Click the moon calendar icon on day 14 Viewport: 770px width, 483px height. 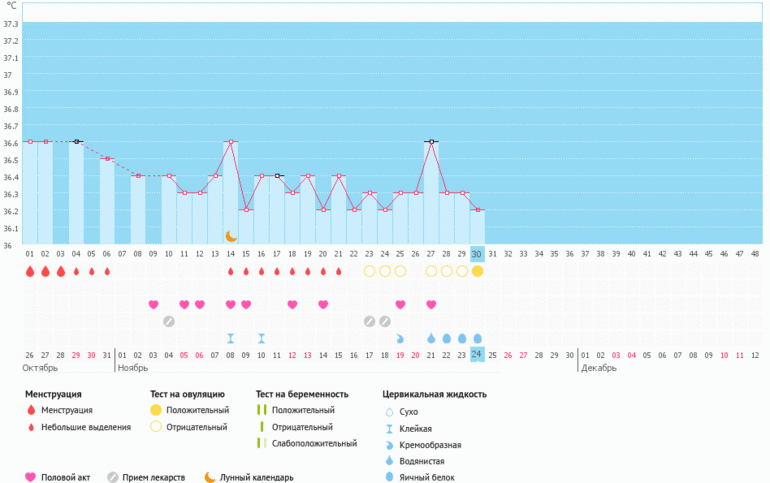pyautogui.click(x=231, y=236)
